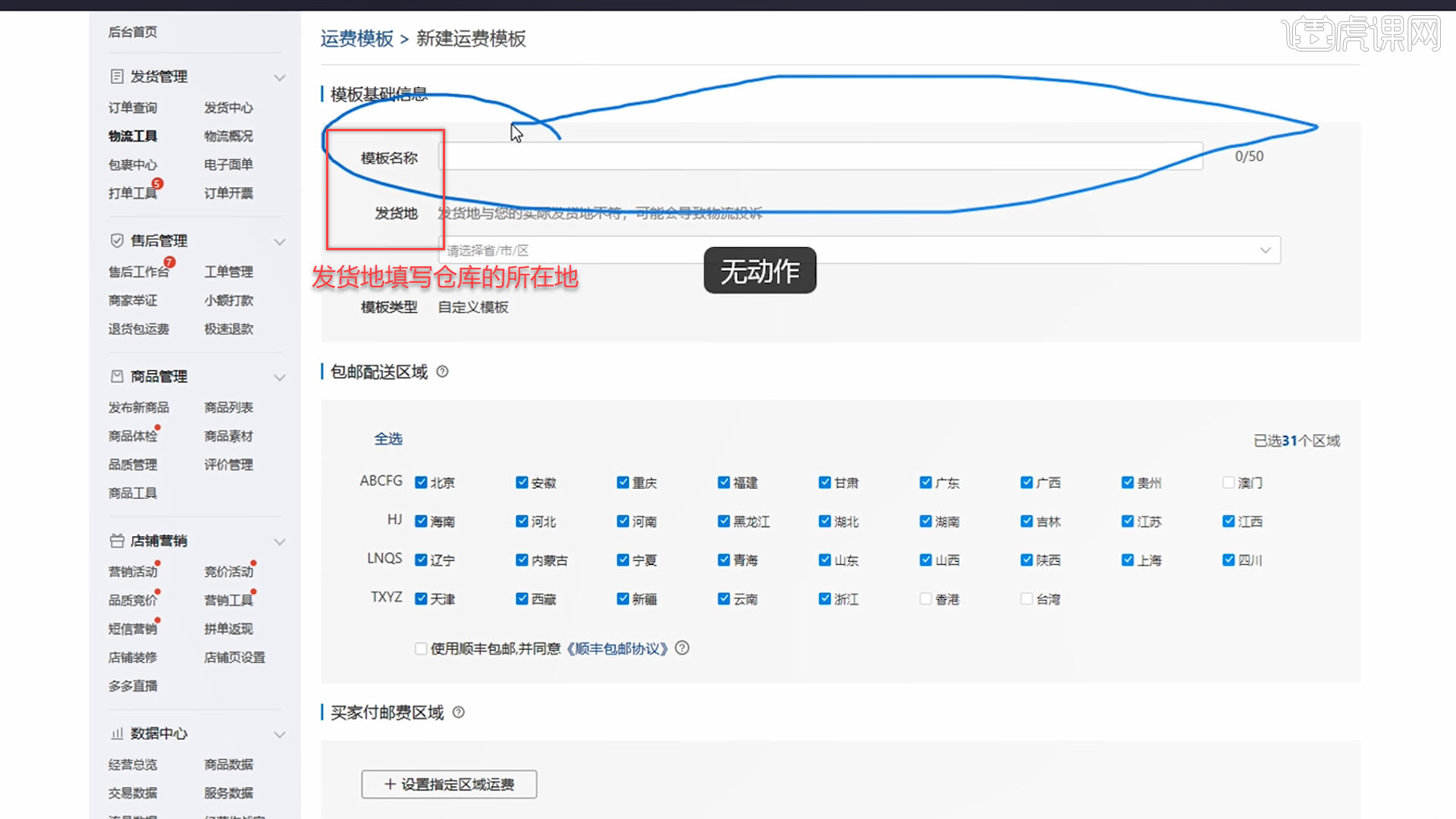Uncheck the 西藏 checkbox

pos(522,599)
